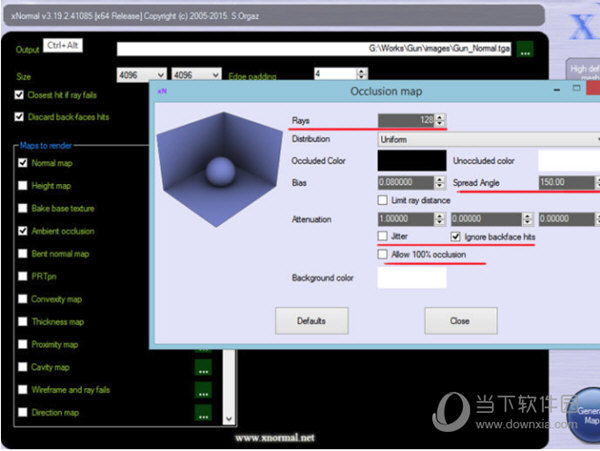This screenshot has height=451, width=600.
Task: Adjust second Attenuation stepper
Action: pos(528,219)
